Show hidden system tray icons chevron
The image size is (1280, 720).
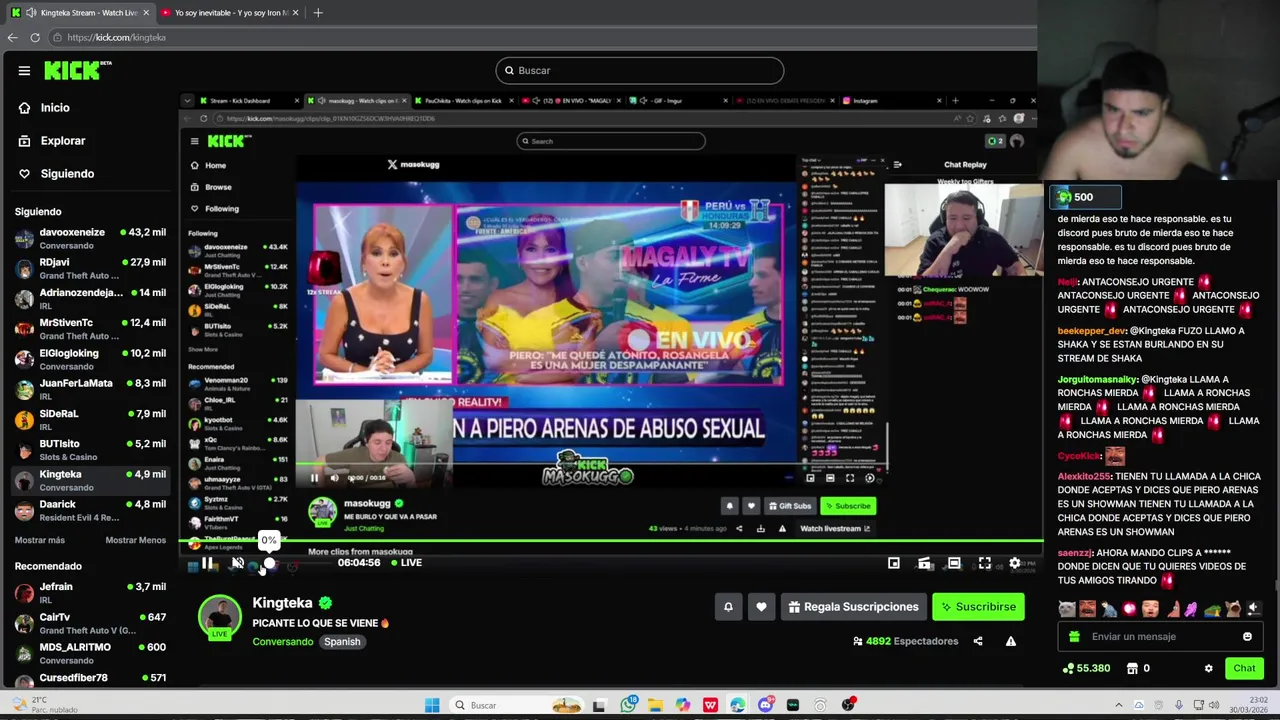1119,705
